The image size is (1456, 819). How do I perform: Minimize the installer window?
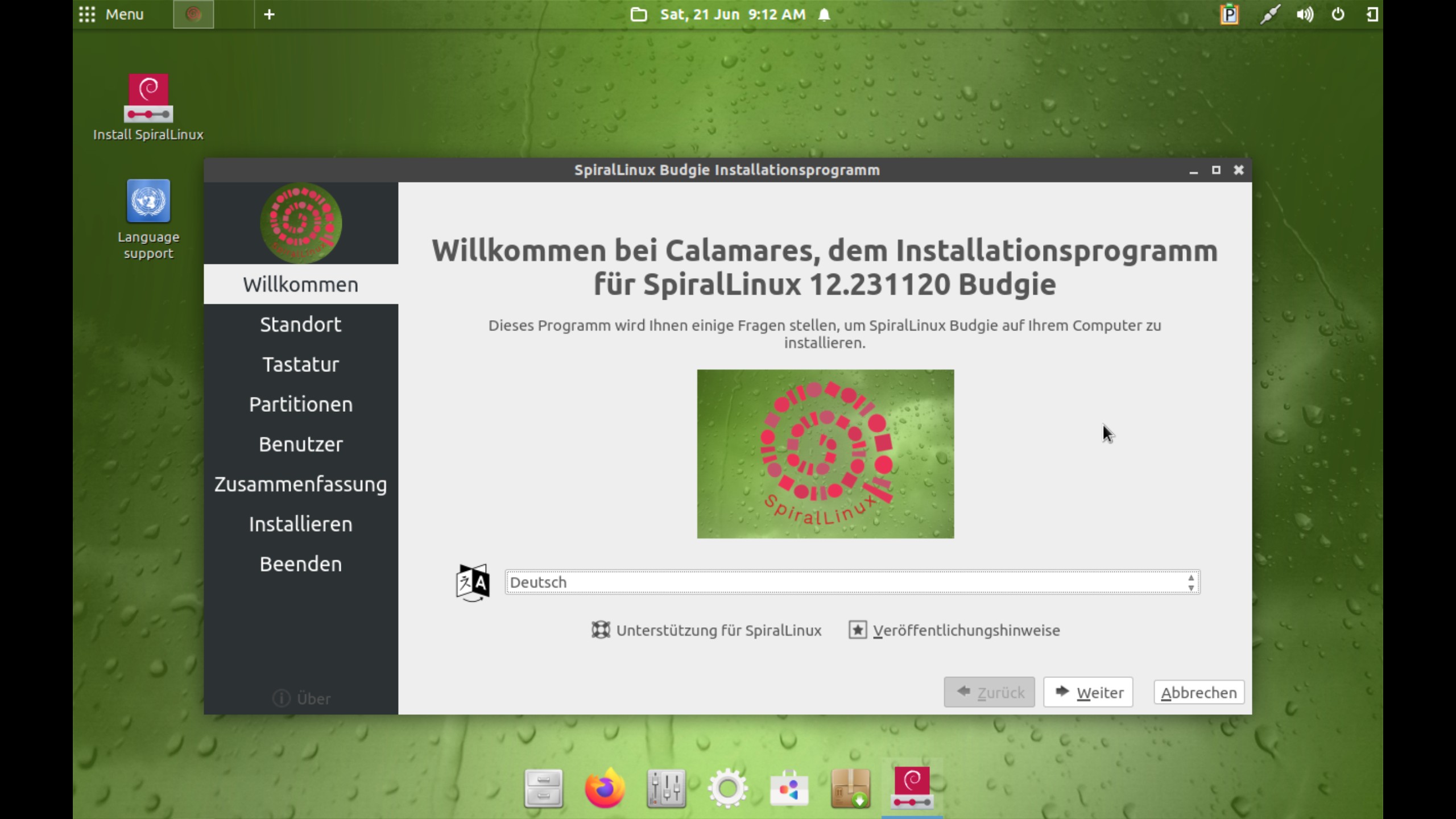[x=1194, y=170]
